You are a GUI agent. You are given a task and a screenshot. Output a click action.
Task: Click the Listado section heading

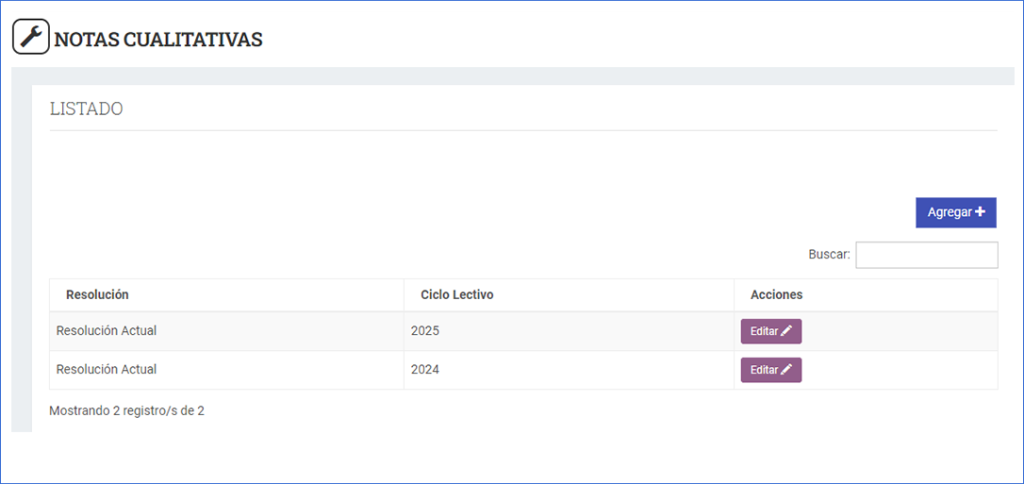coord(86,108)
